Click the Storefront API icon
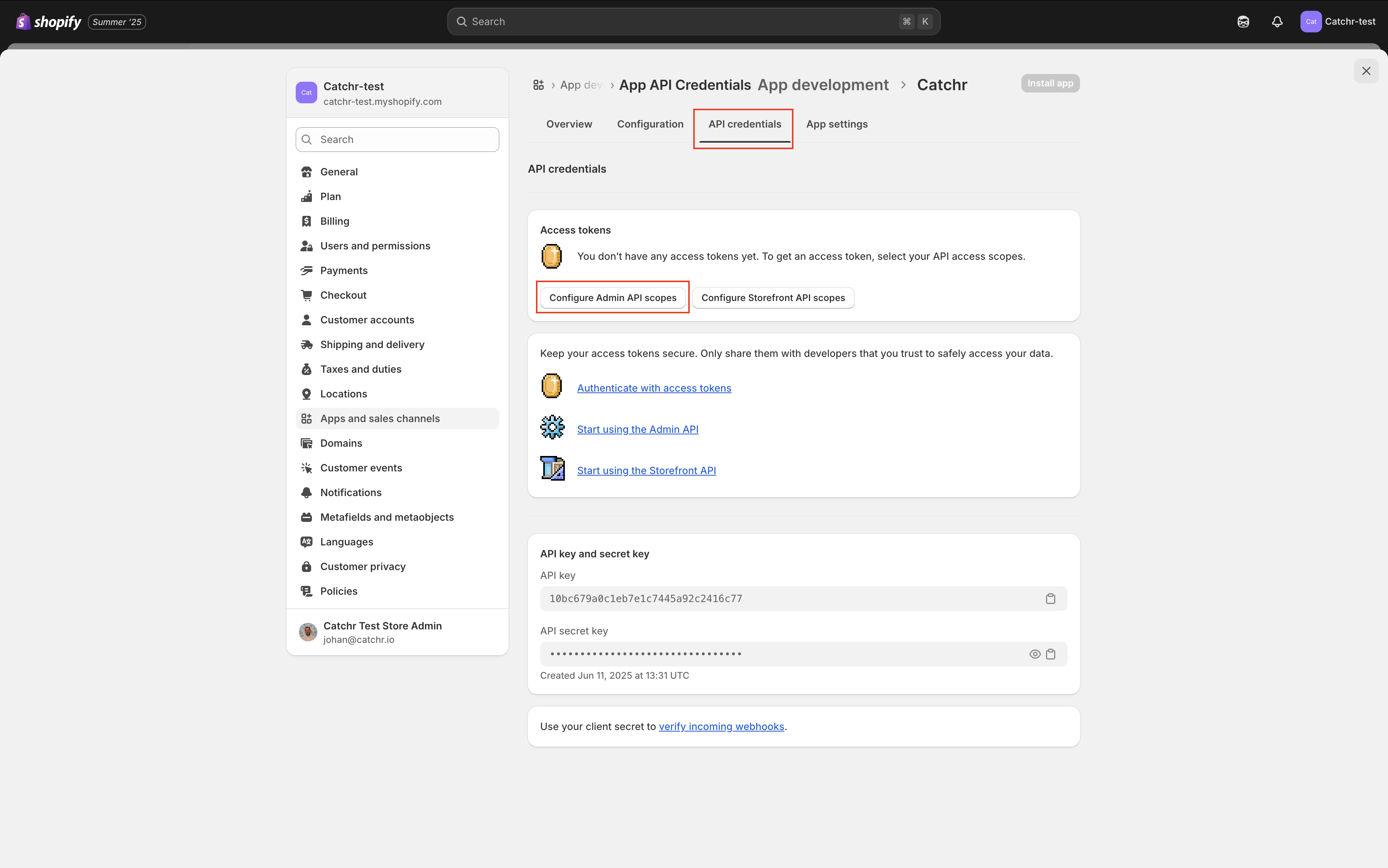 pos(553,468)
